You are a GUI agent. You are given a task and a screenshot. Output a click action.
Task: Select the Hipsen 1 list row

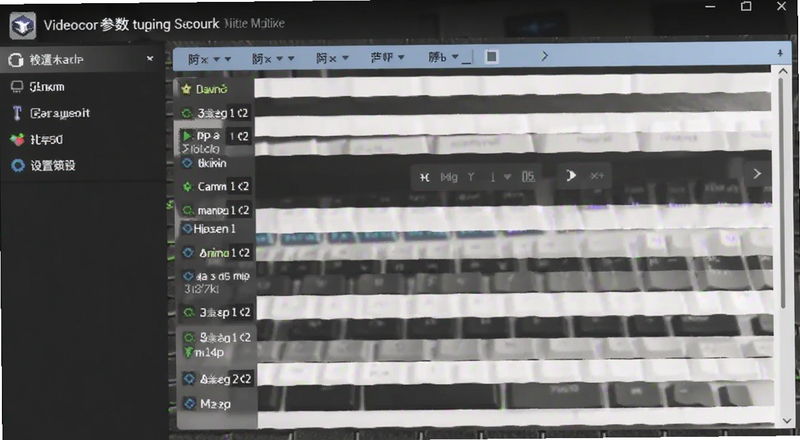click(215, 229)
